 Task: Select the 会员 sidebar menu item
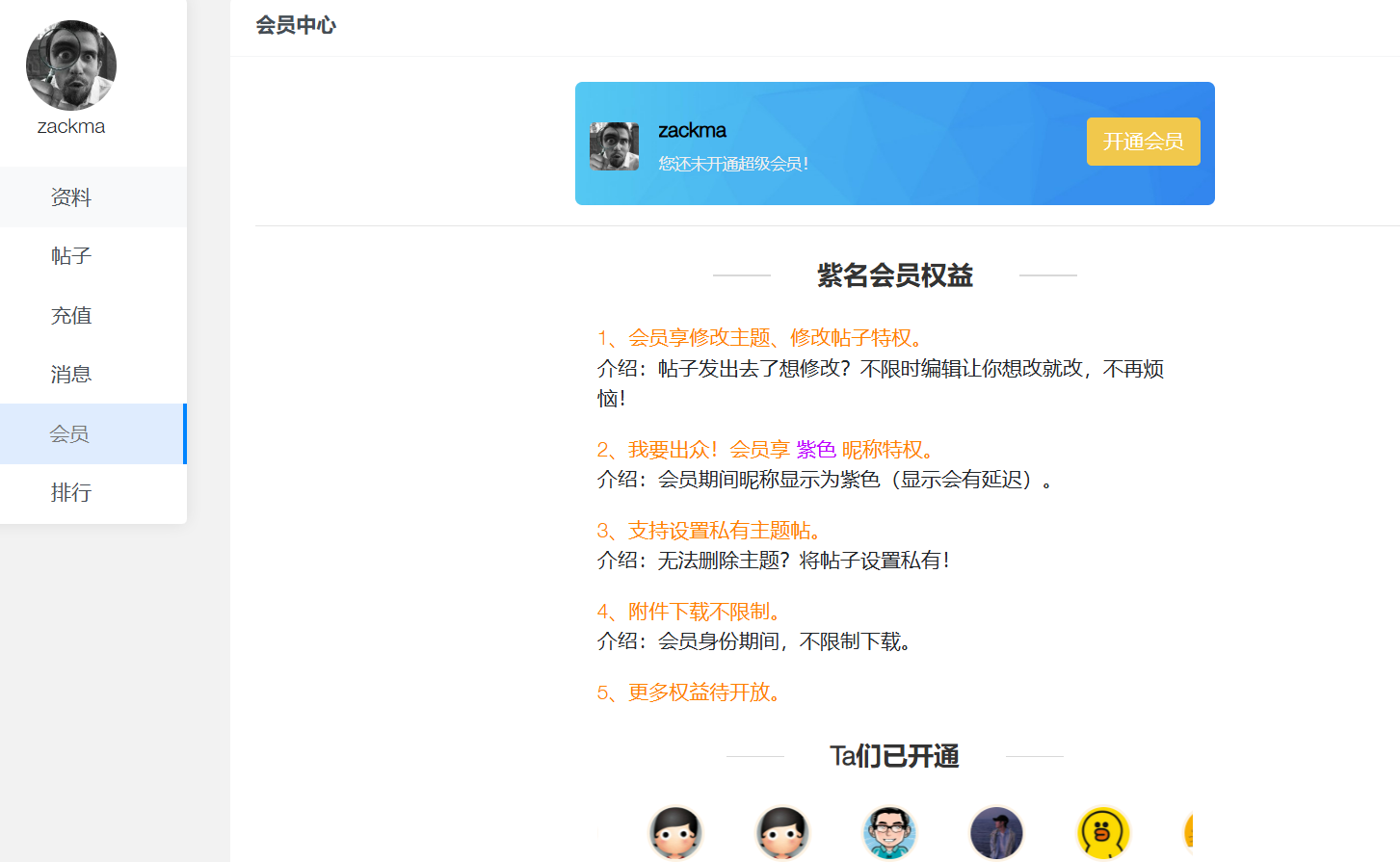(x=93, y=434)
